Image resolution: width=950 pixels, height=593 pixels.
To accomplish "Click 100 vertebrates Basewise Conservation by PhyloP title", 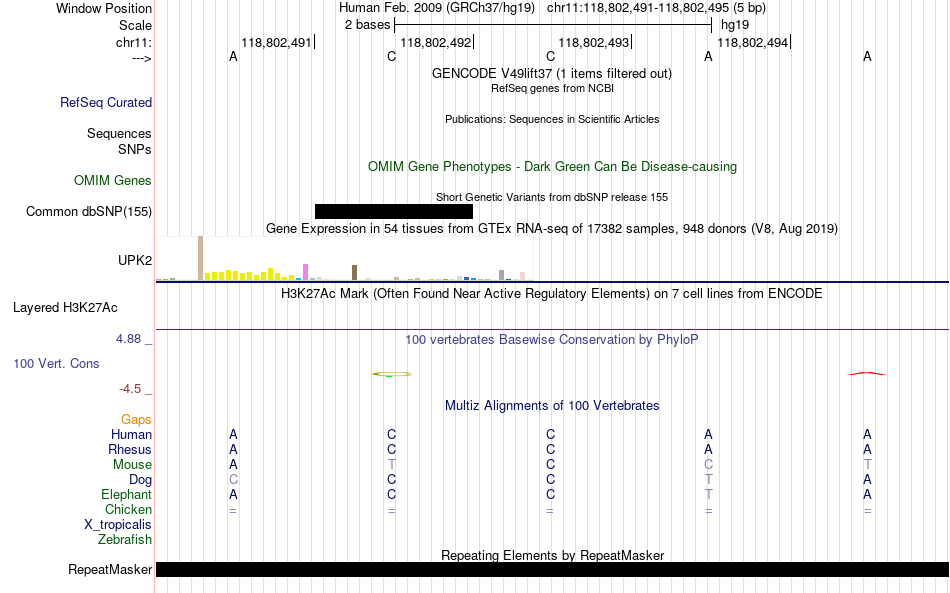I will coord(552,340).
